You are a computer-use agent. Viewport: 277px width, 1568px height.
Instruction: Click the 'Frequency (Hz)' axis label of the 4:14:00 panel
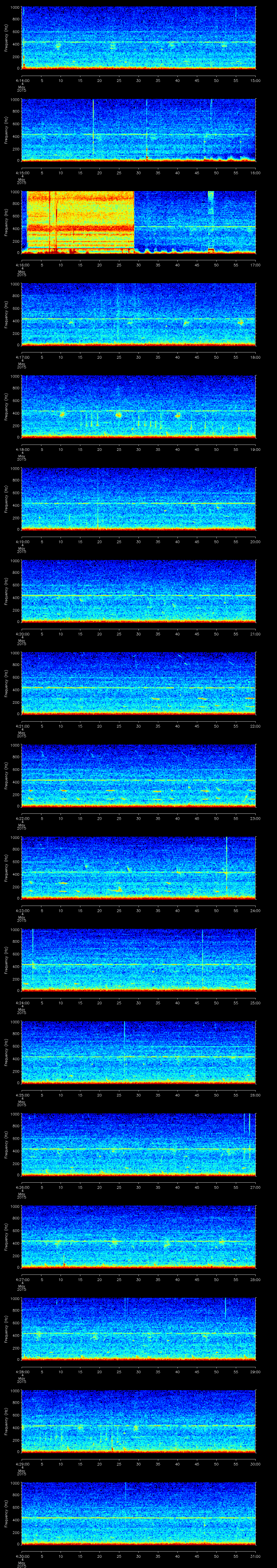(x=6, y=38)
